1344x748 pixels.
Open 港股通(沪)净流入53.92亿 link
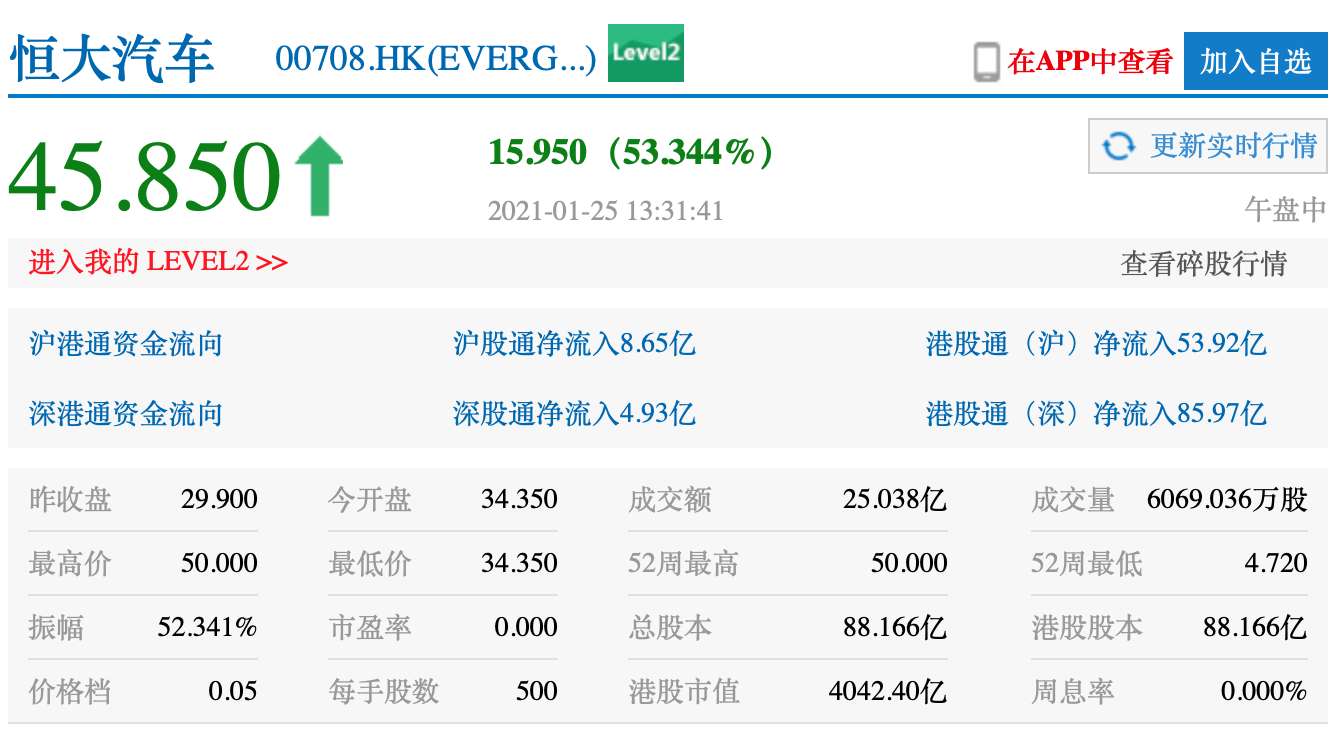[x=1096, y=345]
